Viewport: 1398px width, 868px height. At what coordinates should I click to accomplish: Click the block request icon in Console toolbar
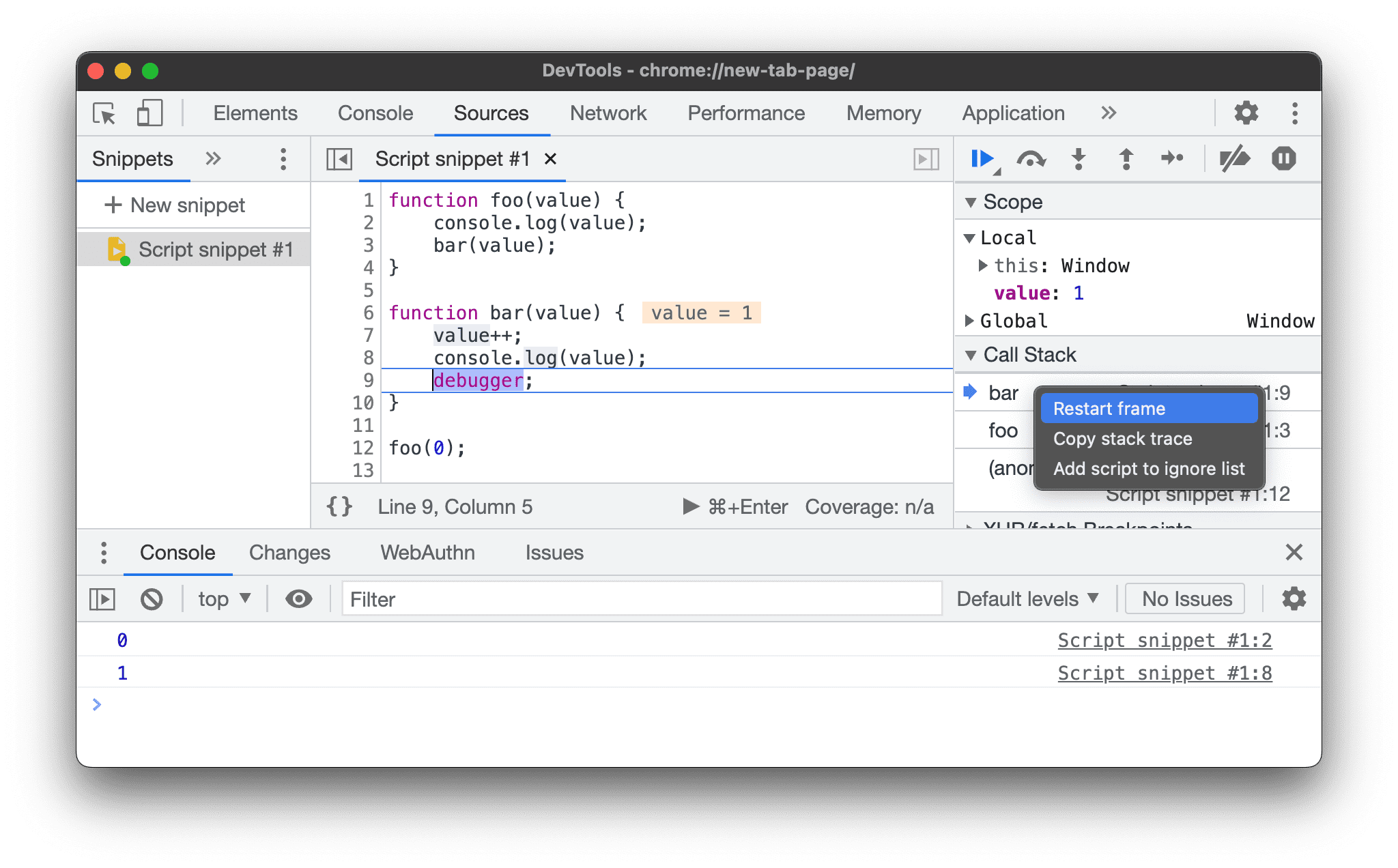click(151, 599)
